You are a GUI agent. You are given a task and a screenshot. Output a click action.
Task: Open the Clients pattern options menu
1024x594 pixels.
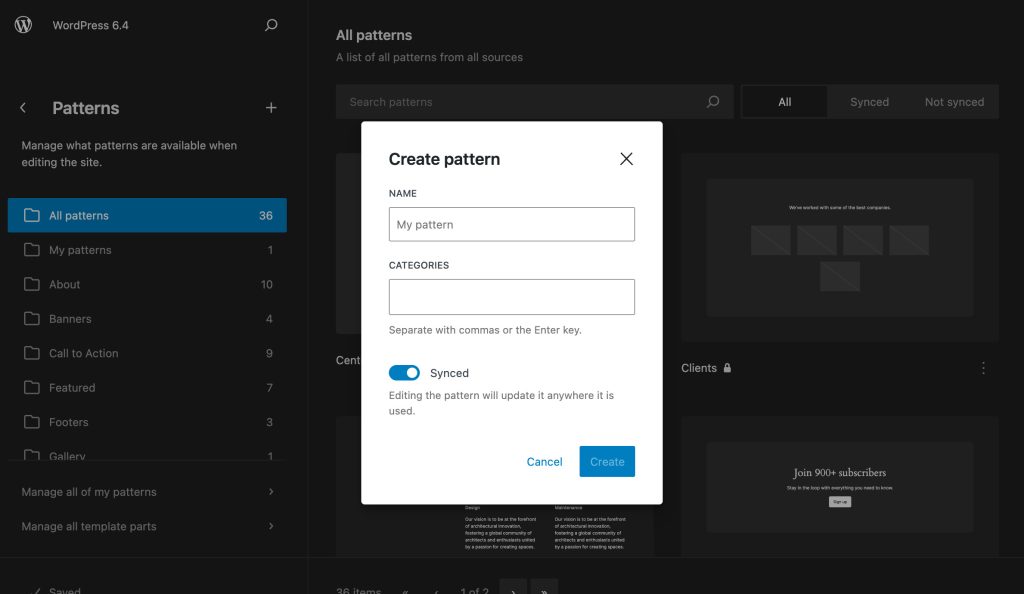pos(983,368)
